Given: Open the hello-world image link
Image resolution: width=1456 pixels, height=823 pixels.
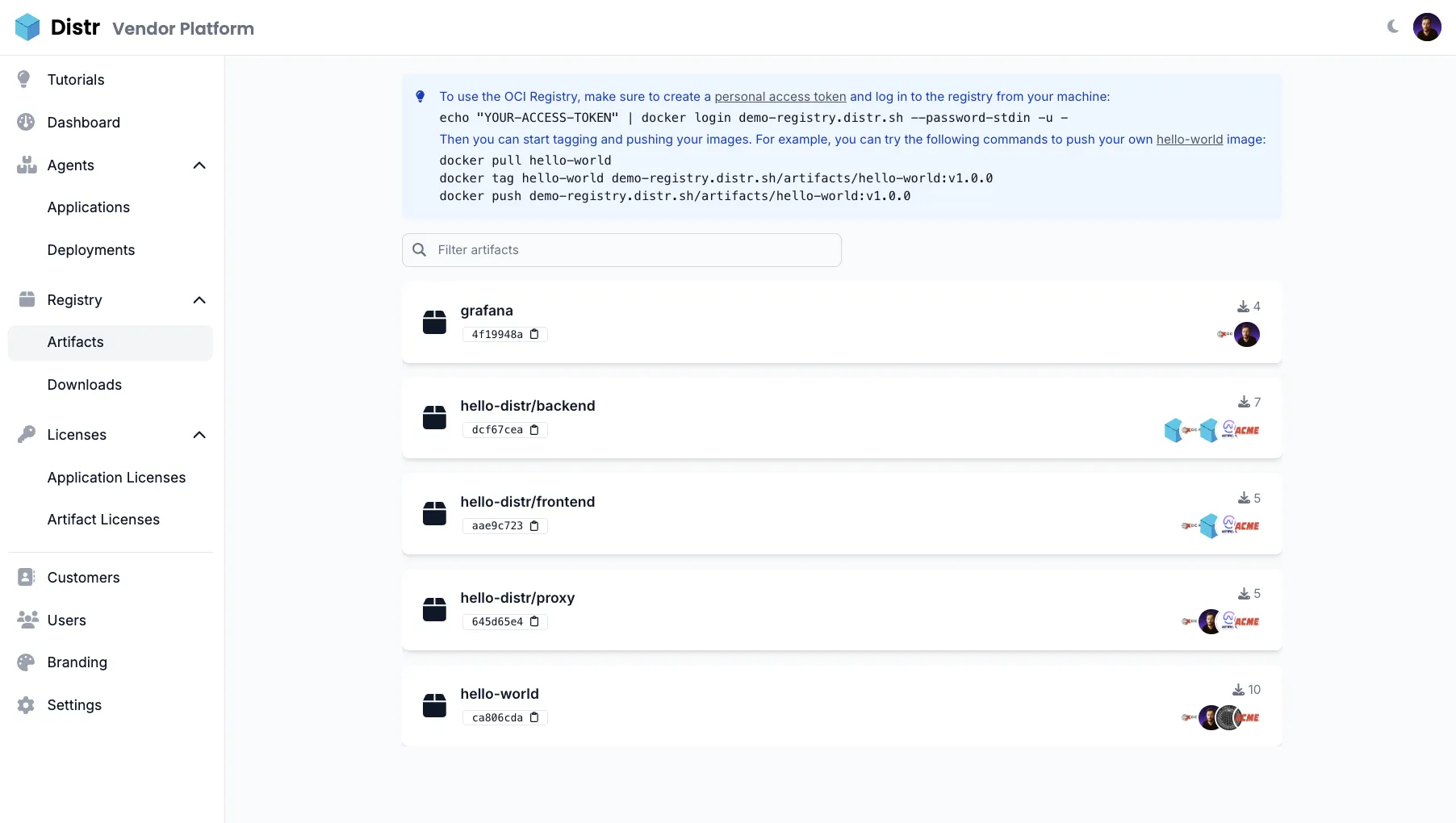Looking at the screenshot, I should [x=1189, y=140].
